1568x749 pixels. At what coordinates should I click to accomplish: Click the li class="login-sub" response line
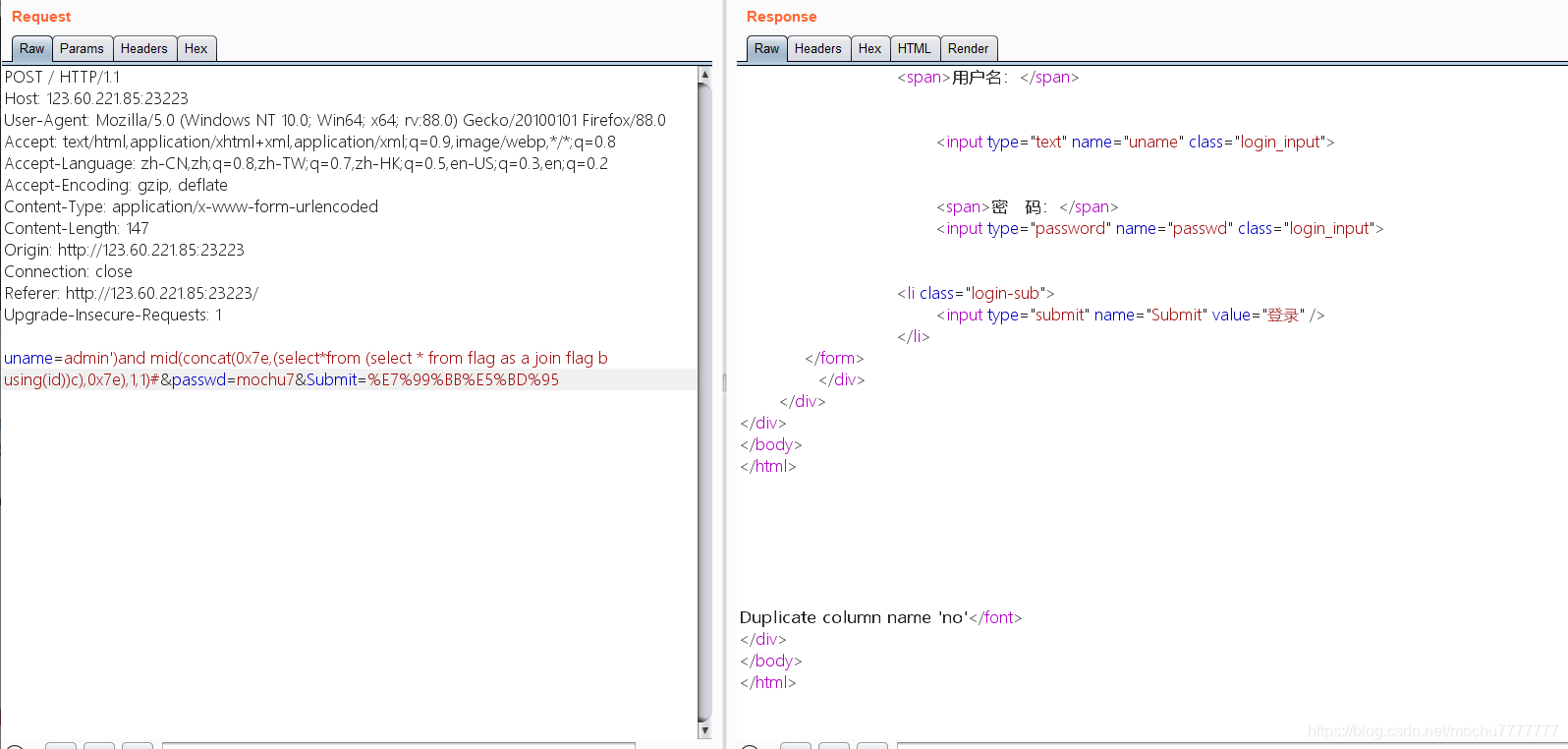pyautogui.click(x=976, y=293)
